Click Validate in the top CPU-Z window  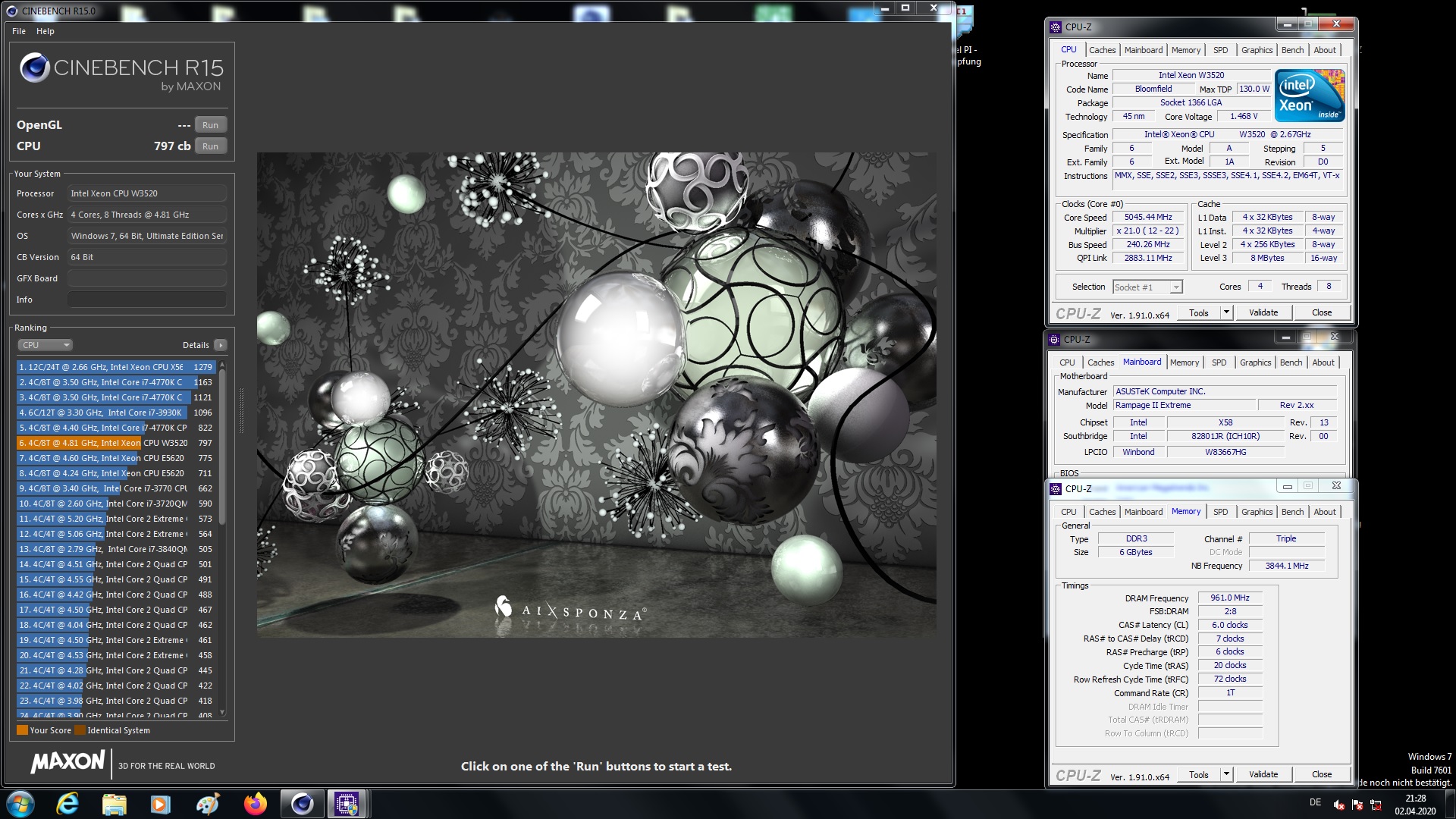tap(1263, 312)
